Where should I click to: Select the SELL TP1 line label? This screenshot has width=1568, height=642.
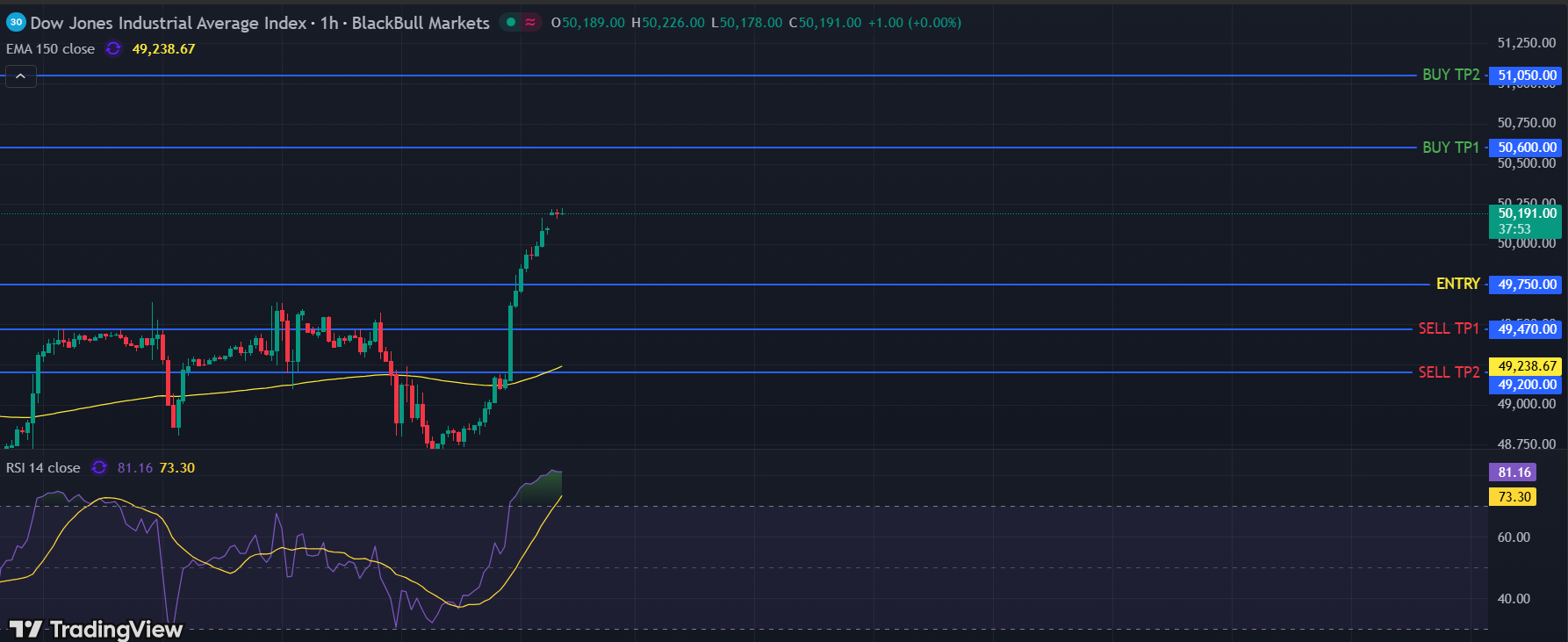(x=1449, y=328)
